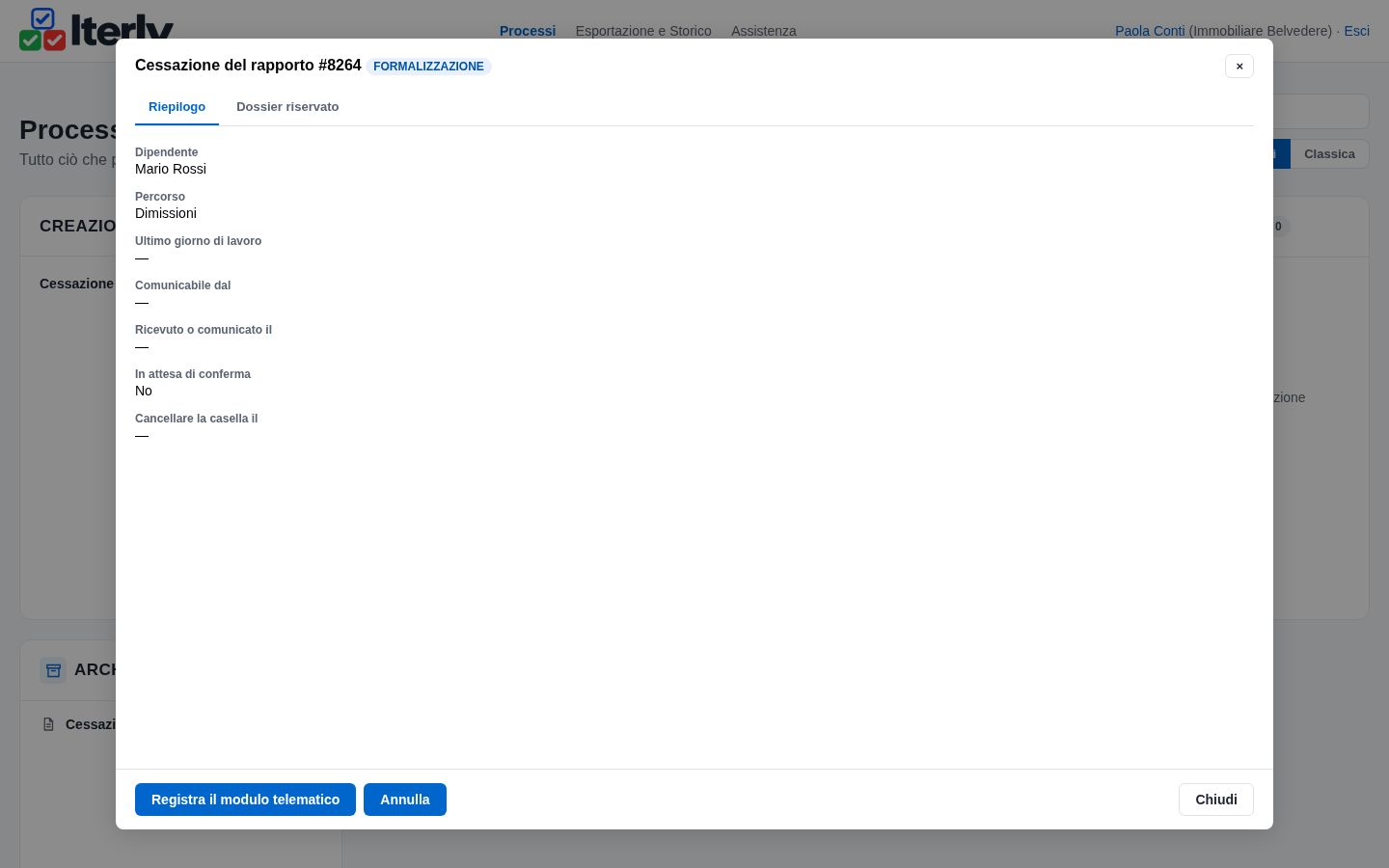Click the Chiudi button
Screen dimensions: 1389x868
point(1216,800)
